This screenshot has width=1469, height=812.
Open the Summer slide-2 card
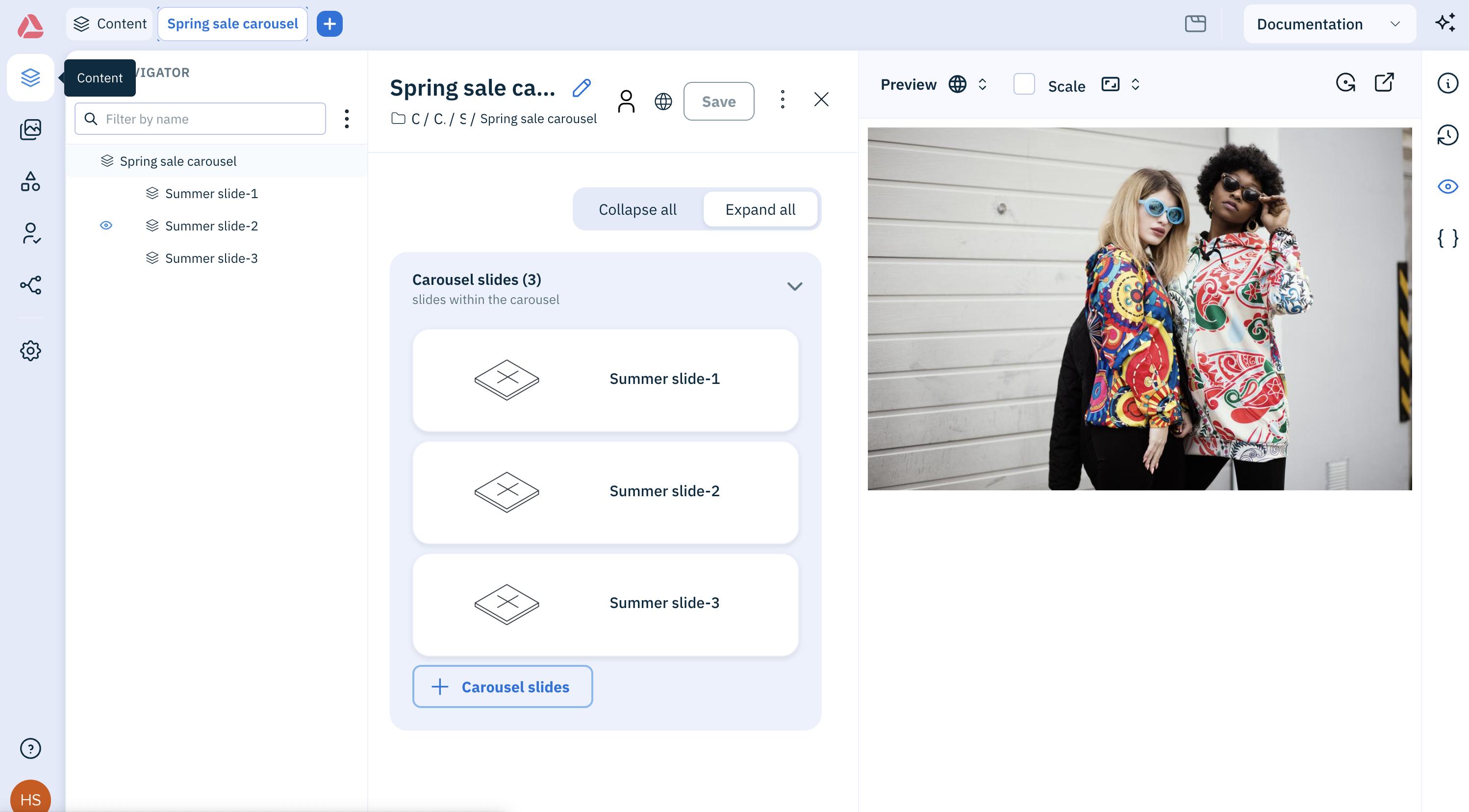605,492
